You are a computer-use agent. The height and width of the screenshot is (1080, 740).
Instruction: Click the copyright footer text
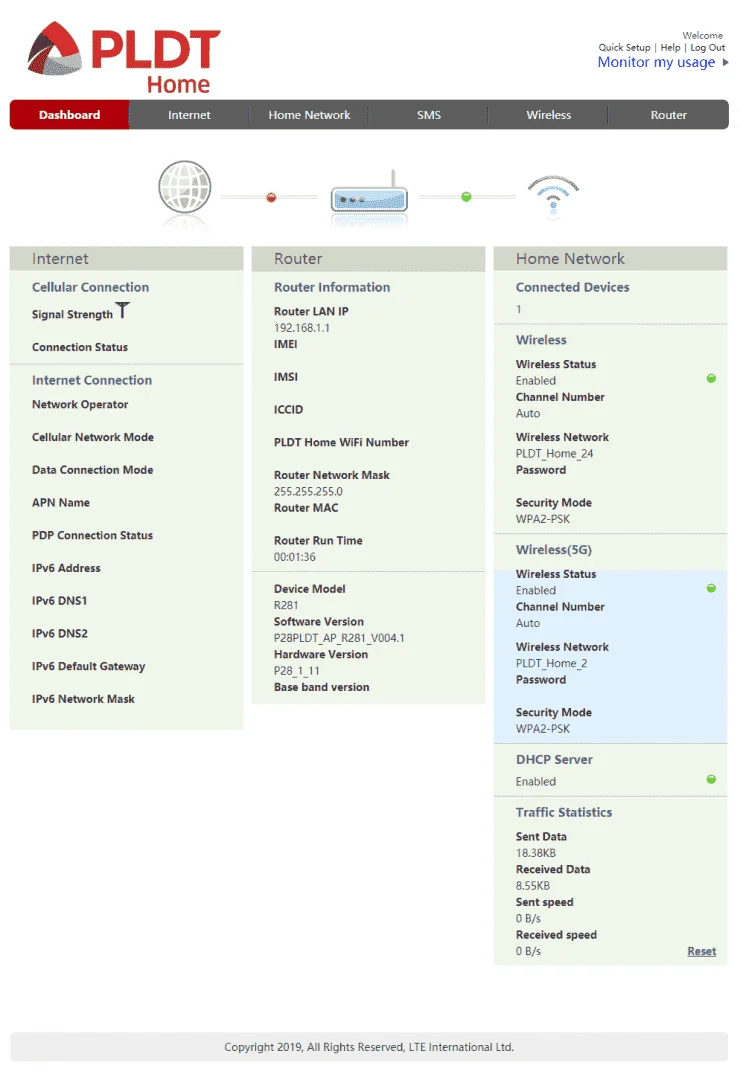click(x=369, y=1047)
